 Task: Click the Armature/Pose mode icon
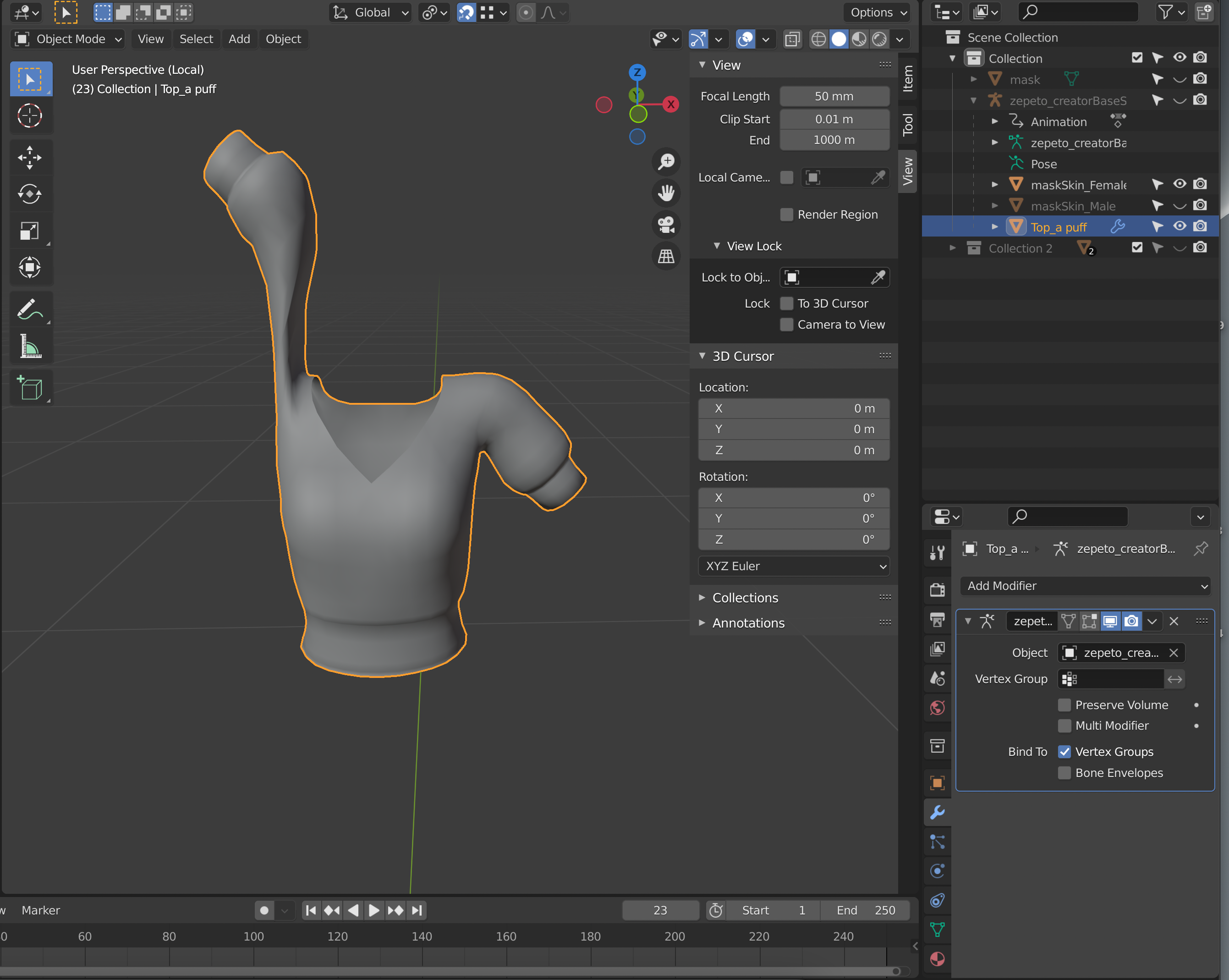tap(988, 622)
